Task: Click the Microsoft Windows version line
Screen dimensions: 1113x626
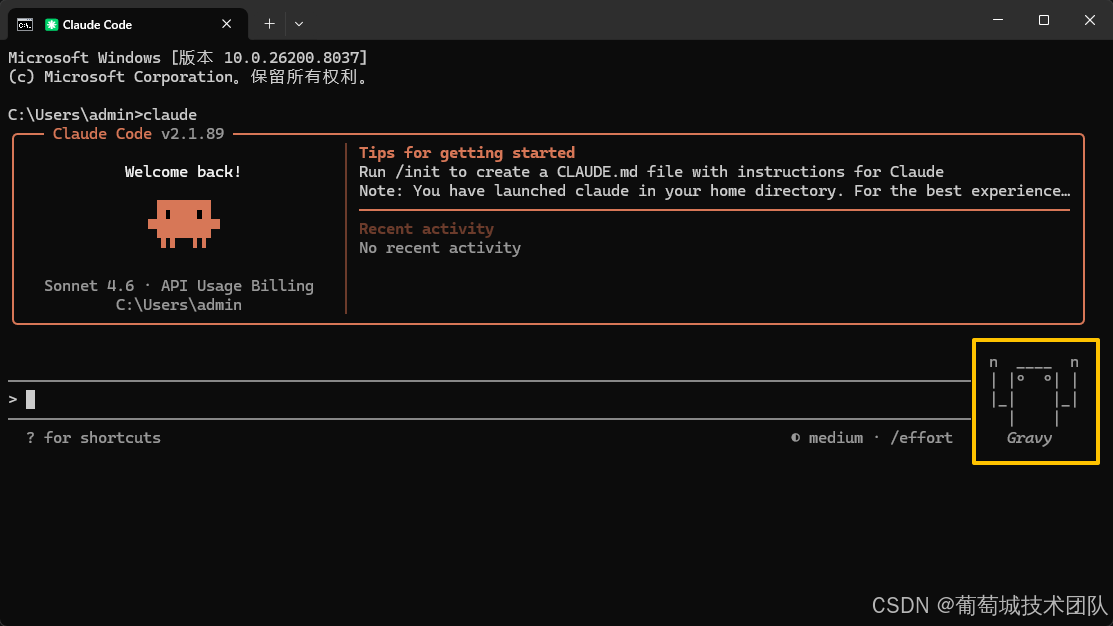Action: coord(188,57)
